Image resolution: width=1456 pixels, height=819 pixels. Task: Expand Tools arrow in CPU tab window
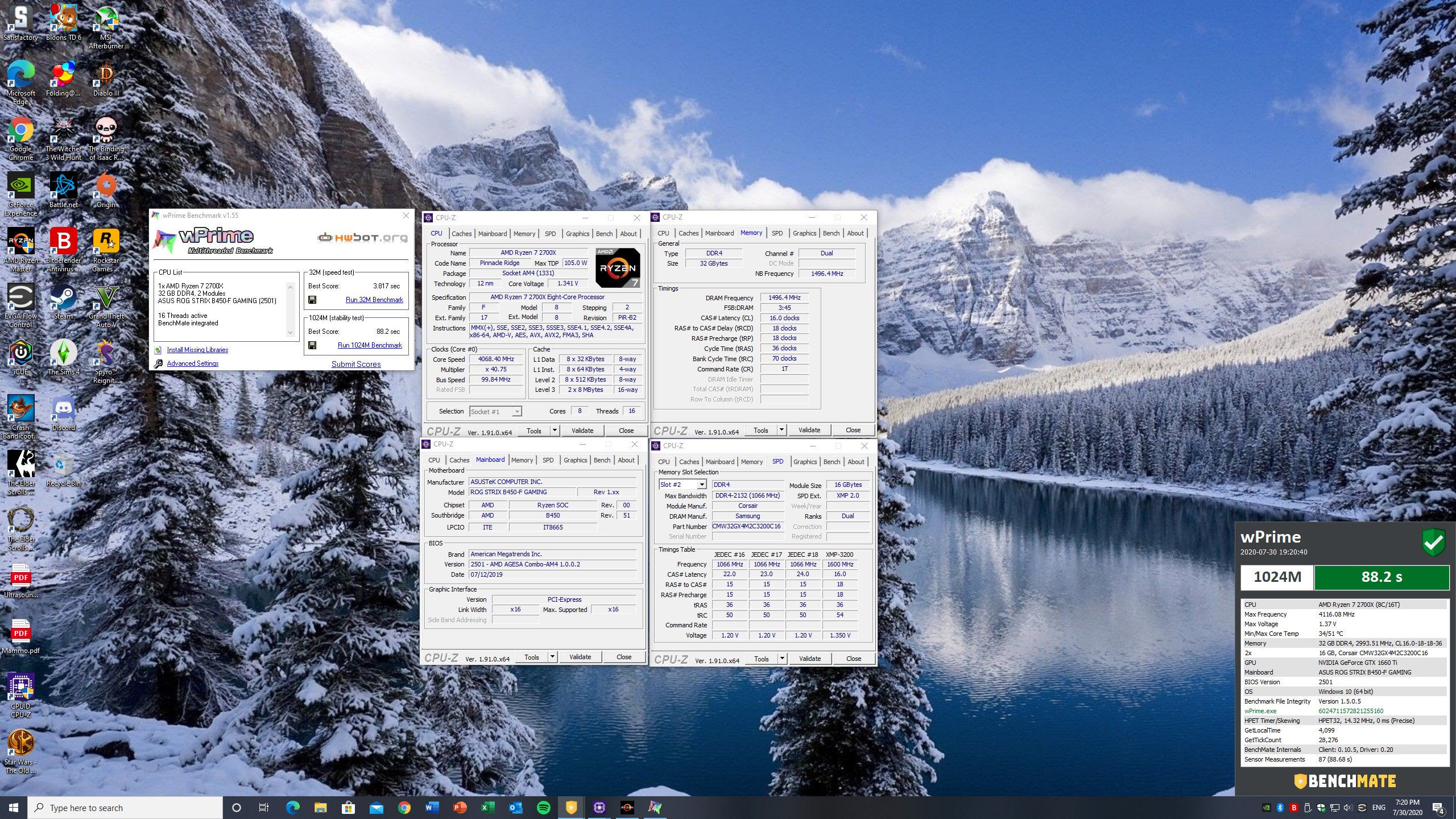pos(555,431)
